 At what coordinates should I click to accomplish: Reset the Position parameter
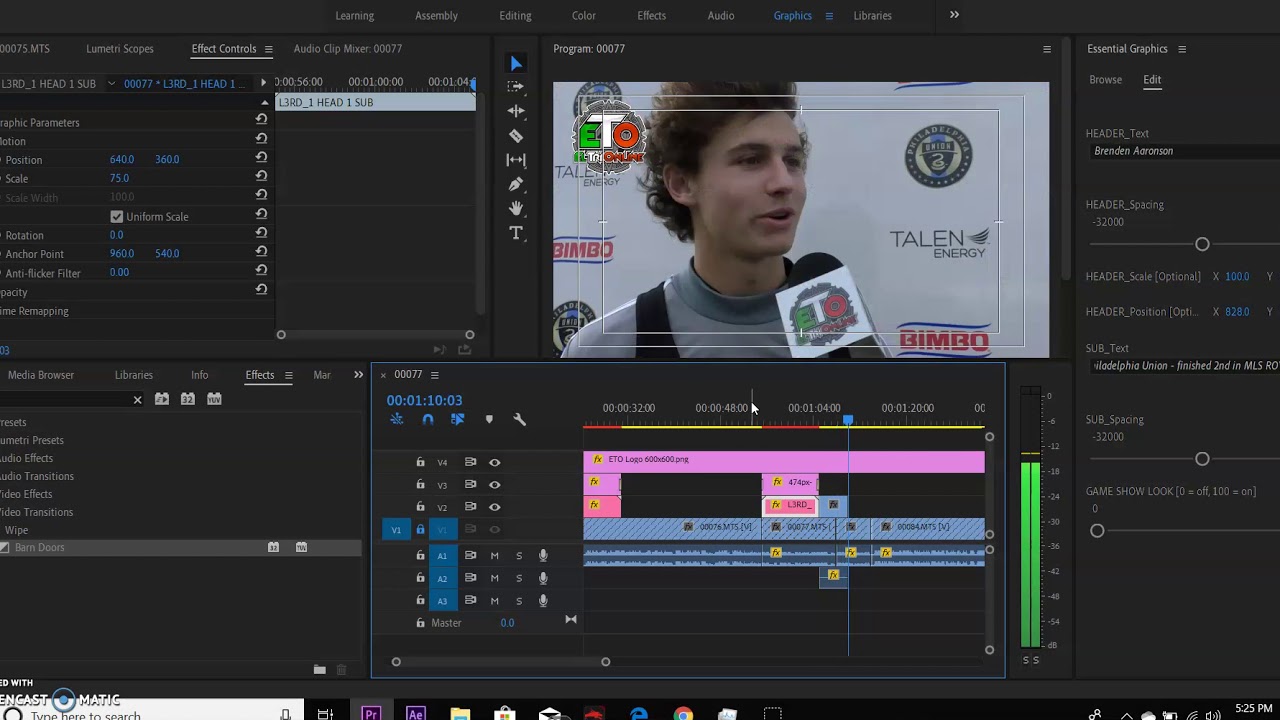(x=261, y=159)
